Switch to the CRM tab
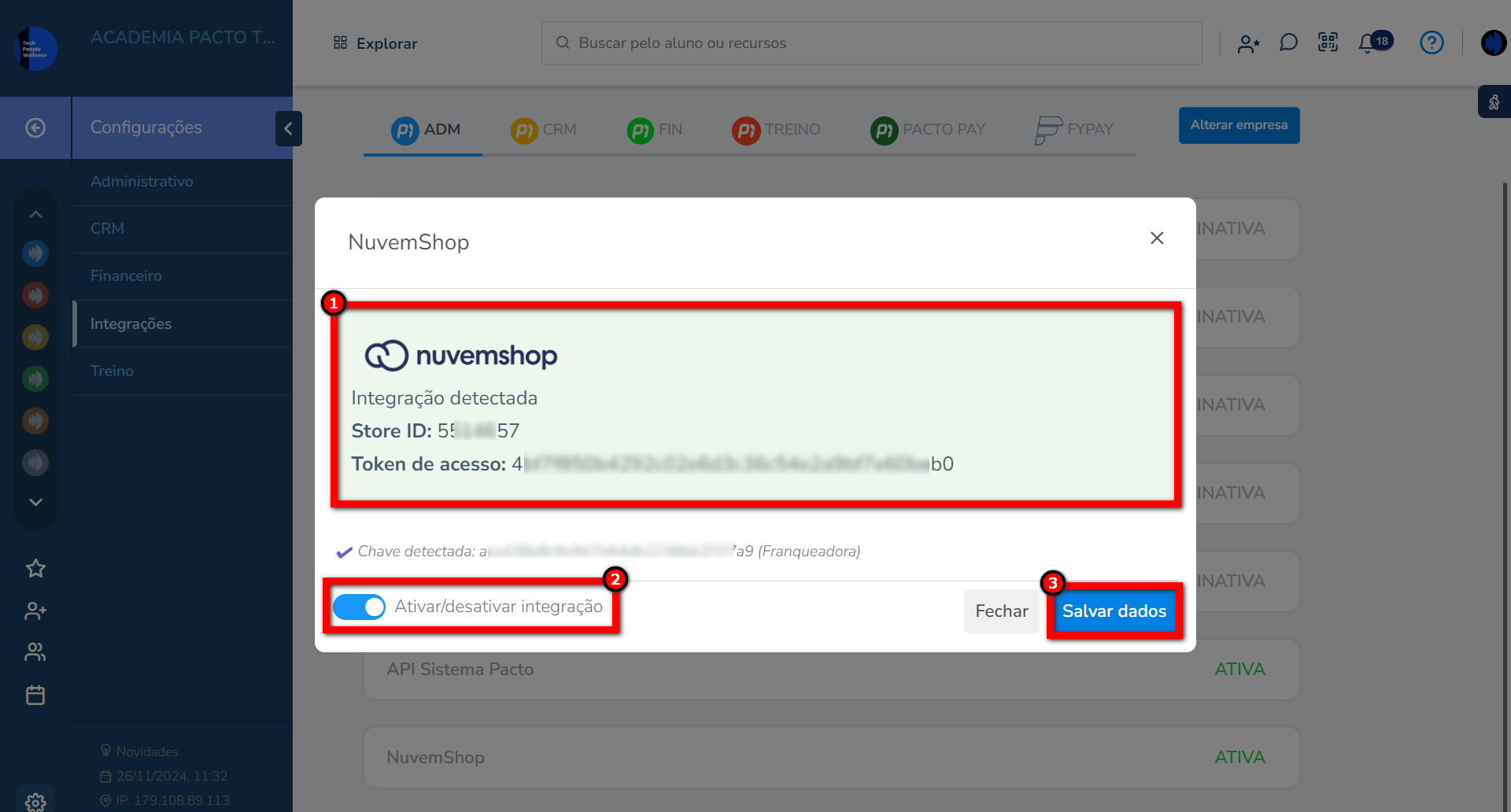1511x812 pixels. pos(544,129)
